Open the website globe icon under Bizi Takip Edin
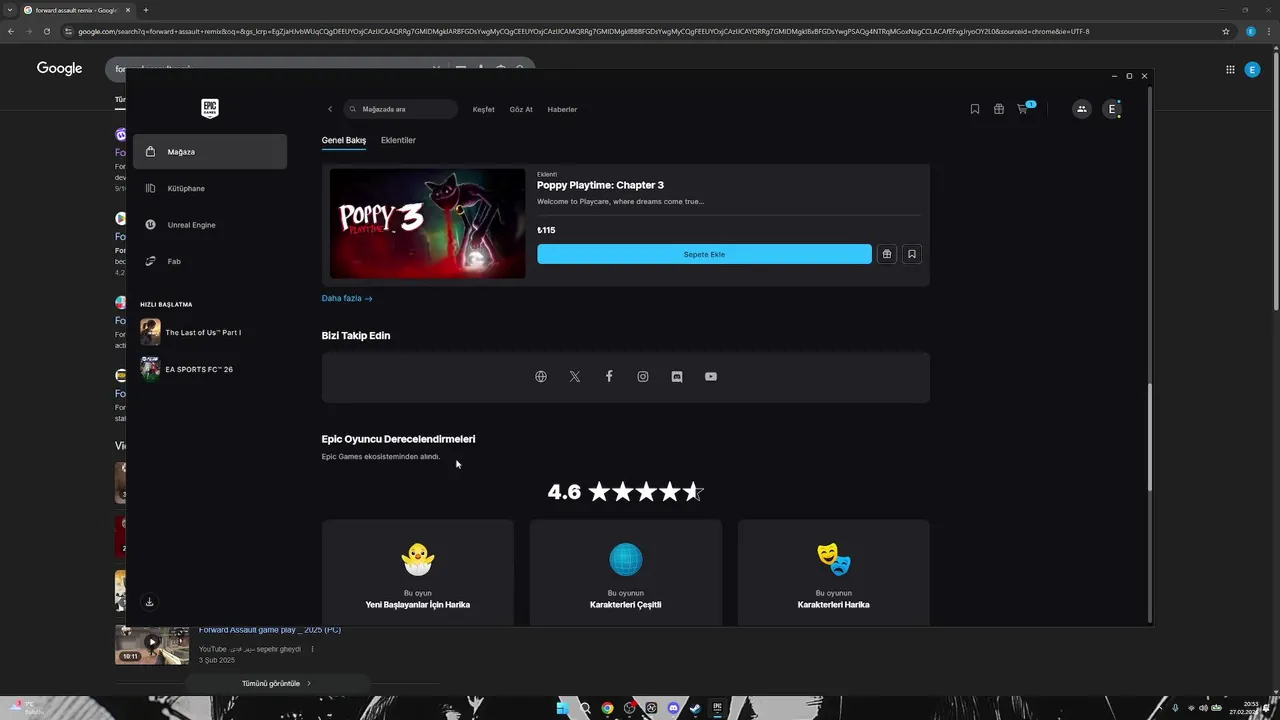This screenshot has height=720, width=1280. pos(541,377)
